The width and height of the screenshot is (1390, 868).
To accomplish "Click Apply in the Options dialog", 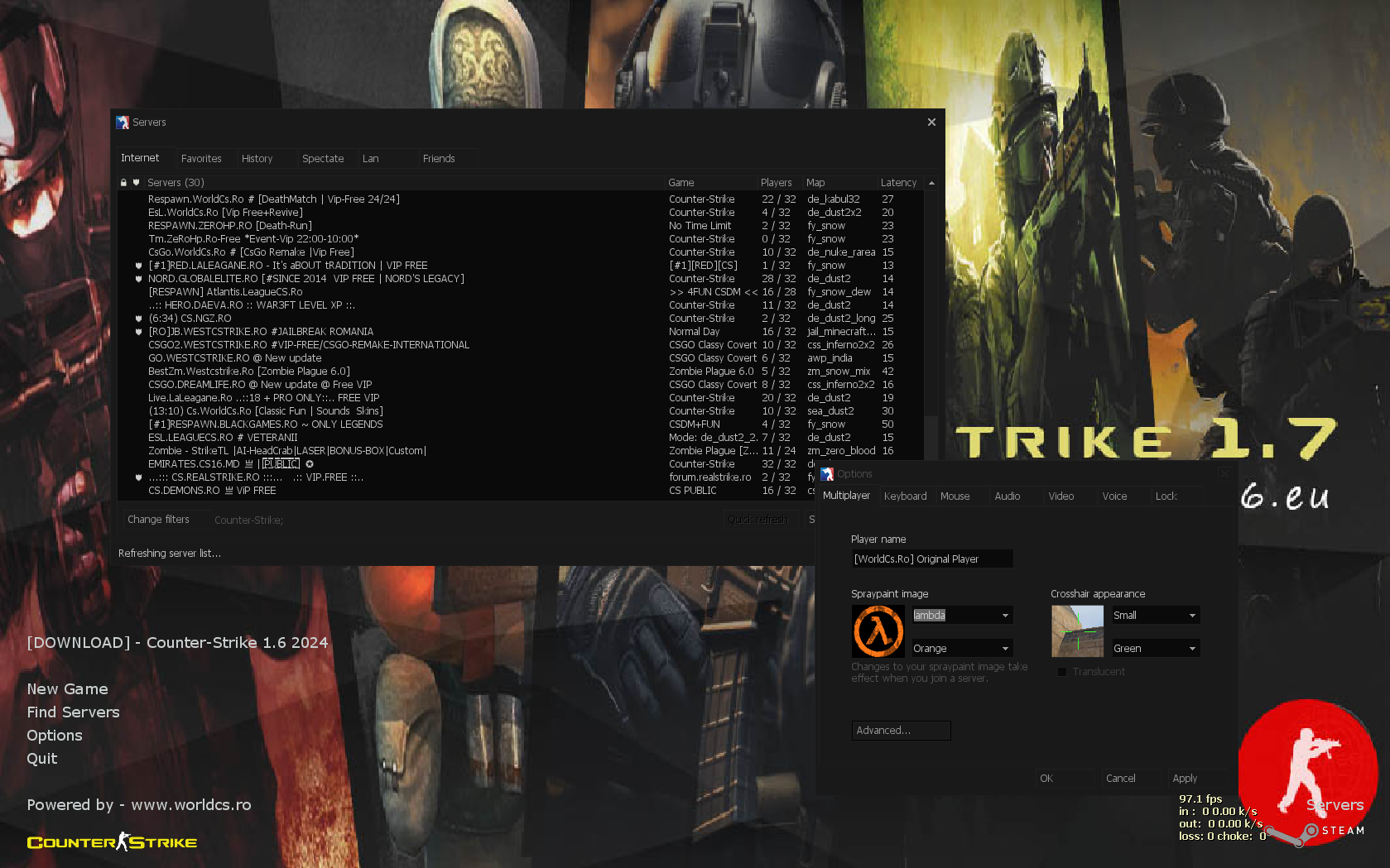I will pyautogui.click(x=1198, y=779).
